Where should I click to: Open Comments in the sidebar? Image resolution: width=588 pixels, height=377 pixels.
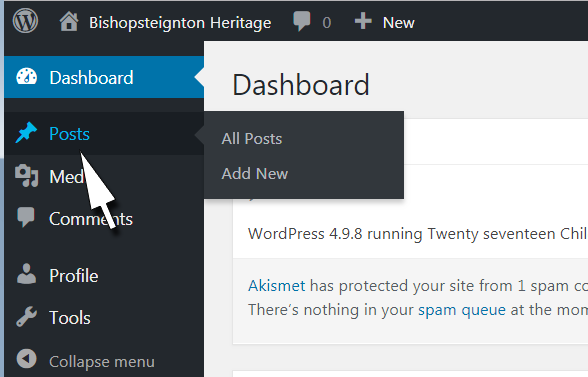(x=91, y=219)
